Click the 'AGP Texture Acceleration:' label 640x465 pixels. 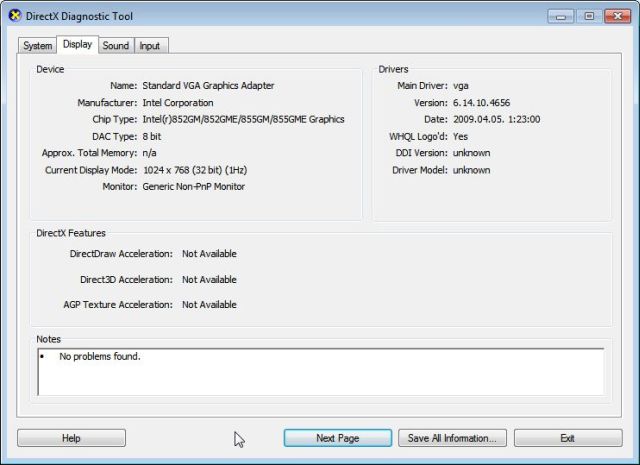point(118,305)
